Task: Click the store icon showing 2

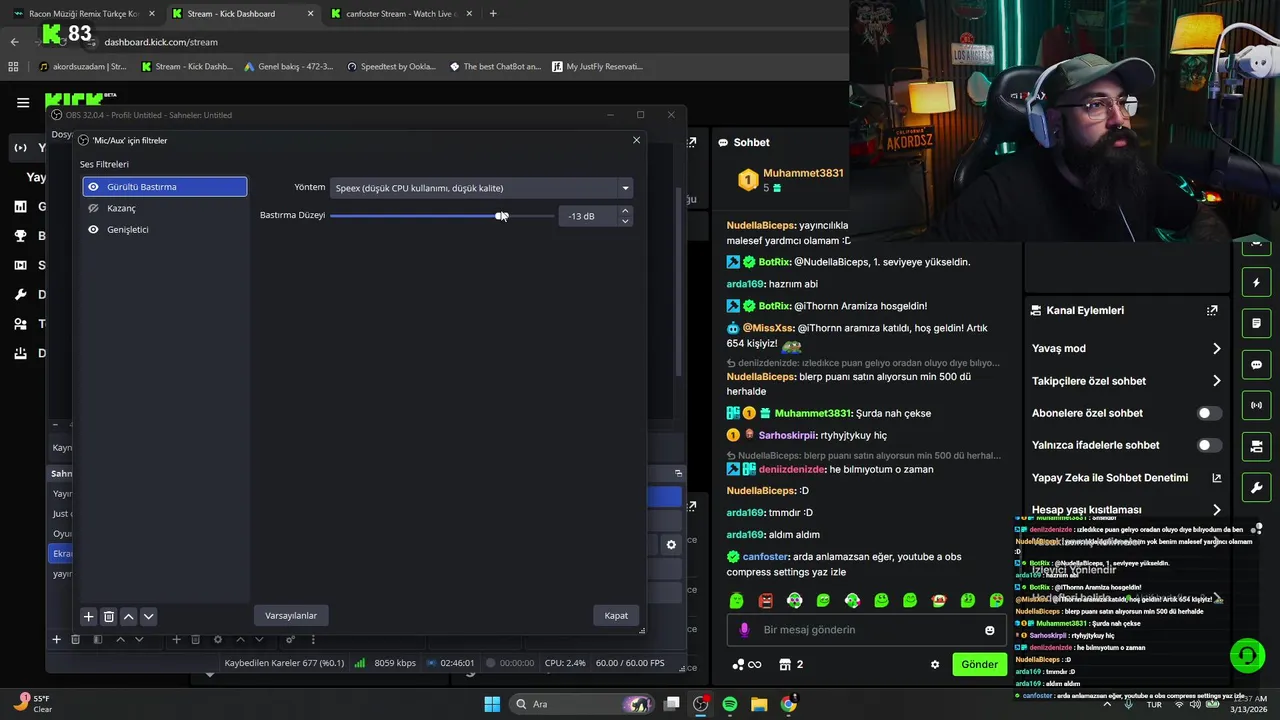Action: [791, 664]
